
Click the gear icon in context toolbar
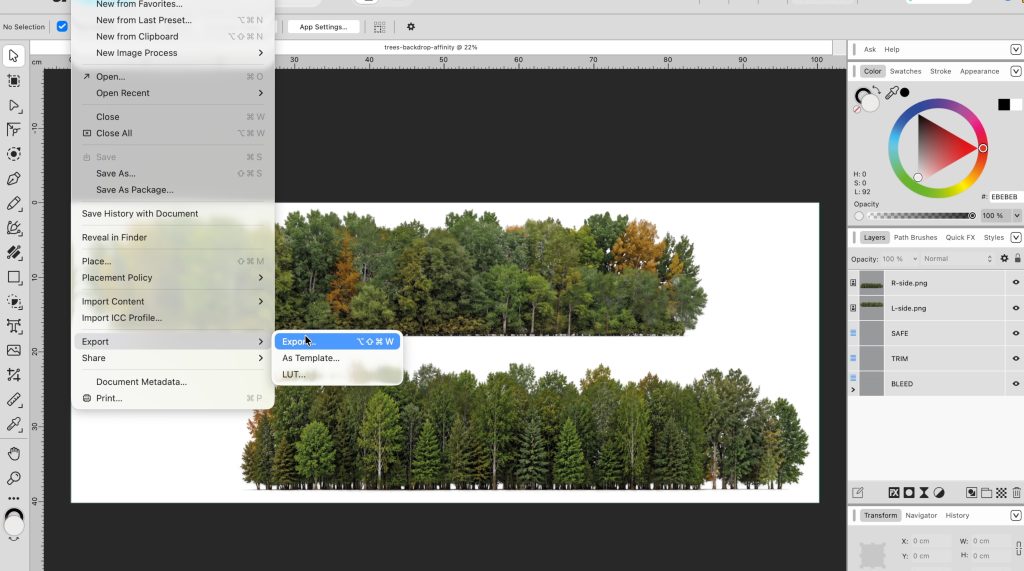pos(411,27)
